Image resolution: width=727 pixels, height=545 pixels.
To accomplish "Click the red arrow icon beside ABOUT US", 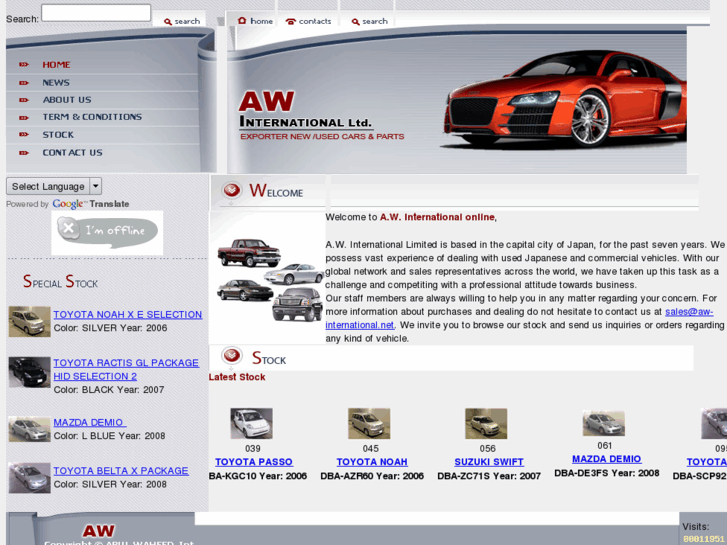I will coord(24,100).
